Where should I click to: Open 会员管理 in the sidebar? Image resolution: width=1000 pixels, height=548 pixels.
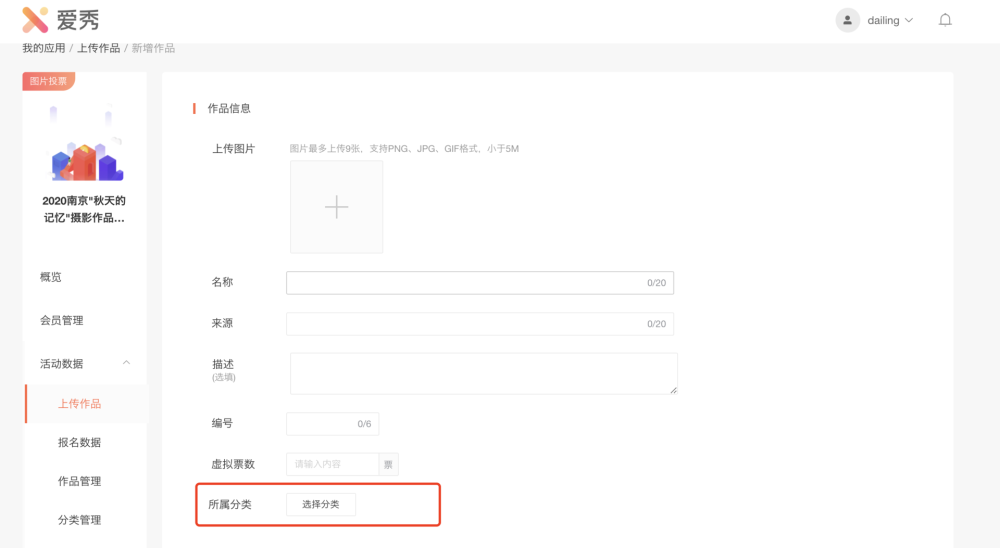pos(62,320)
